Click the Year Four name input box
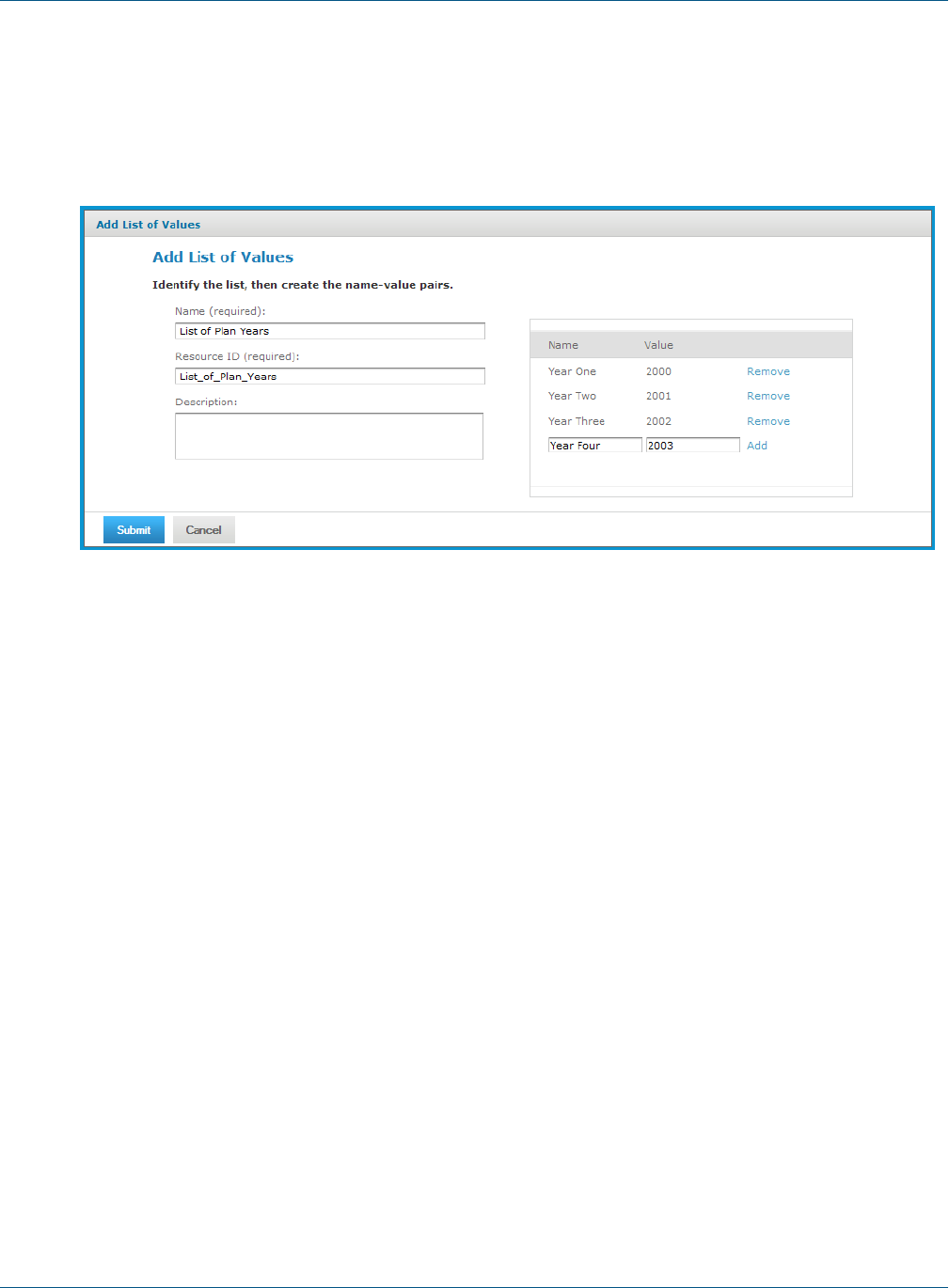Screen dimensions: 949x1288 click(x=595, y=446)
